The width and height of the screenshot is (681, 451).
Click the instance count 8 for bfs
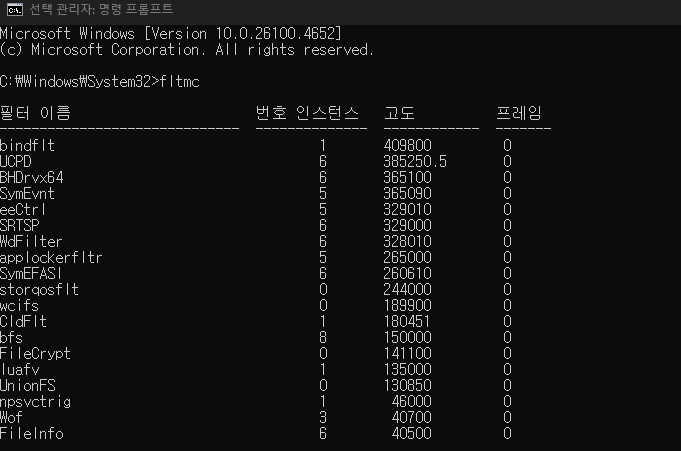pos(323,337)
